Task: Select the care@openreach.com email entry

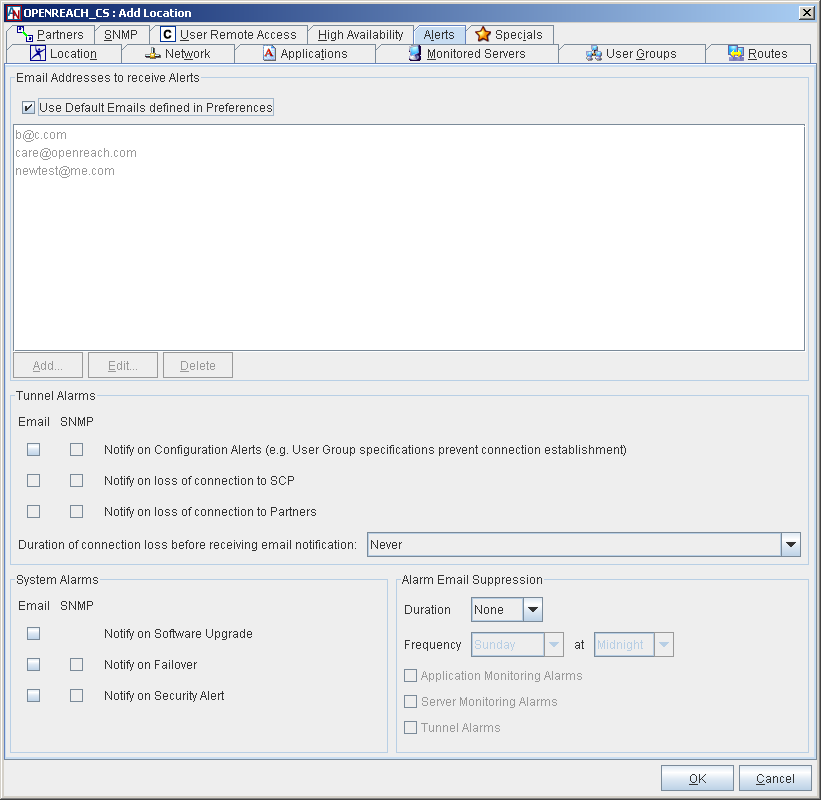Action: tap(76, 153)
